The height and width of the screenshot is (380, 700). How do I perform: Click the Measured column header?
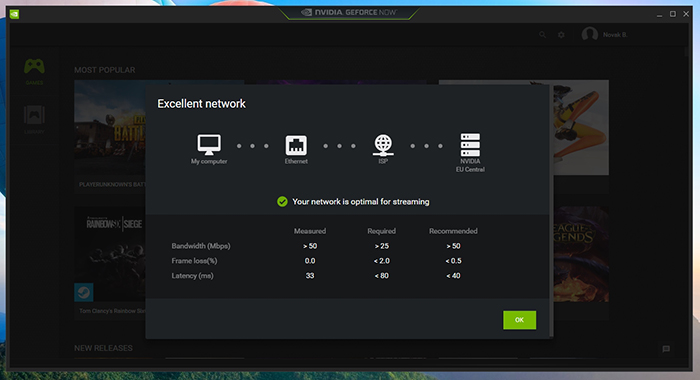(310, 231)
